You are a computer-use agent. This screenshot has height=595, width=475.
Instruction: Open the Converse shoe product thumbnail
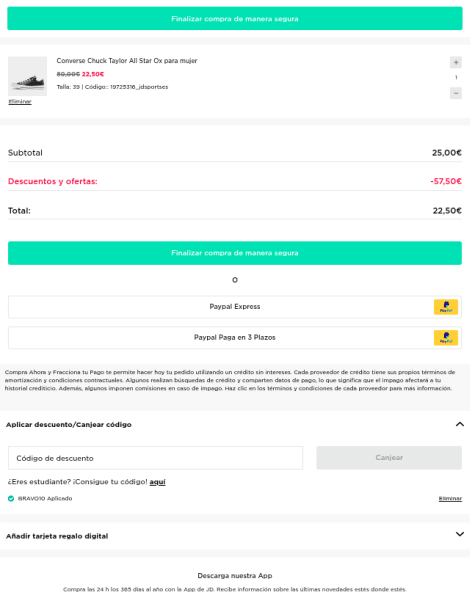click(28, 77)
